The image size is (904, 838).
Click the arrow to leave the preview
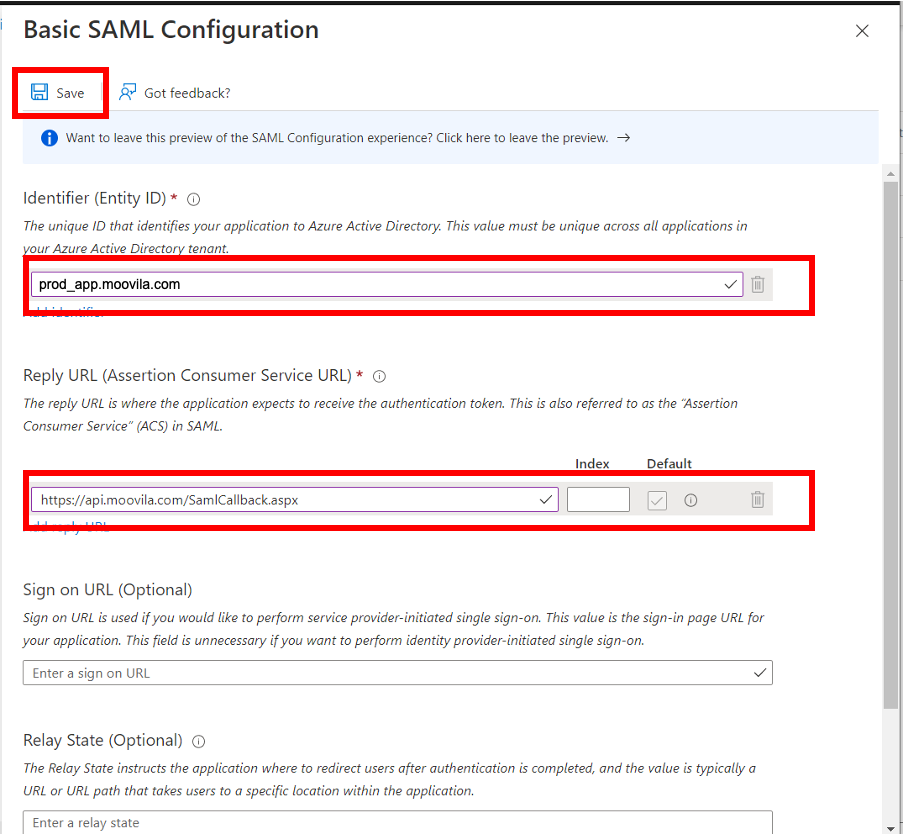click(x=623, y=138)
